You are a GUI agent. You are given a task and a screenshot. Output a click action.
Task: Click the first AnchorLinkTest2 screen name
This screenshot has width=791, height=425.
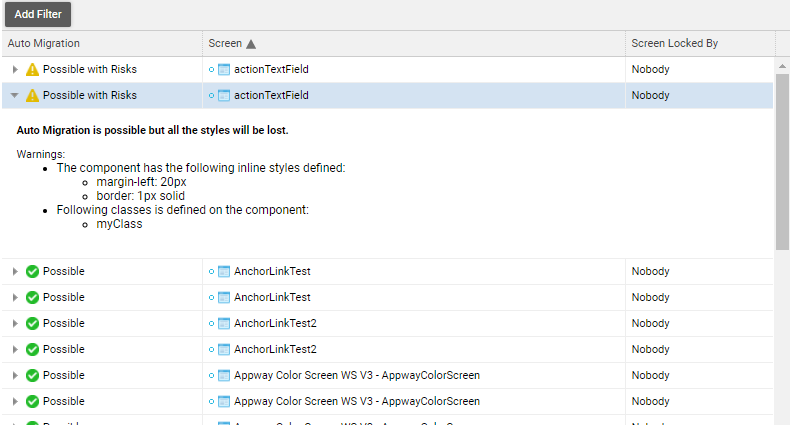(x=275, y=324)
